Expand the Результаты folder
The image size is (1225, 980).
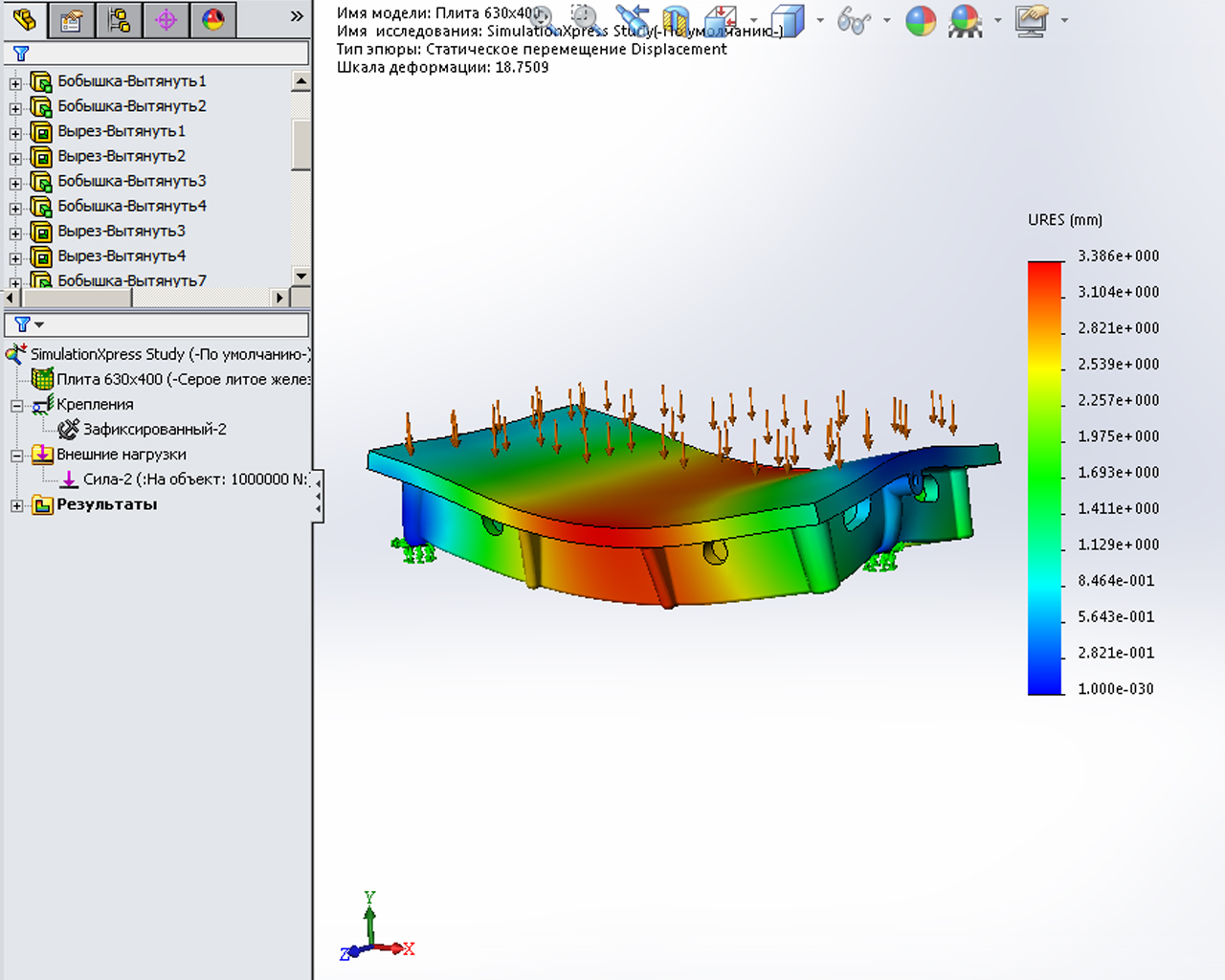pyautogui.click(x=16, y=505)
